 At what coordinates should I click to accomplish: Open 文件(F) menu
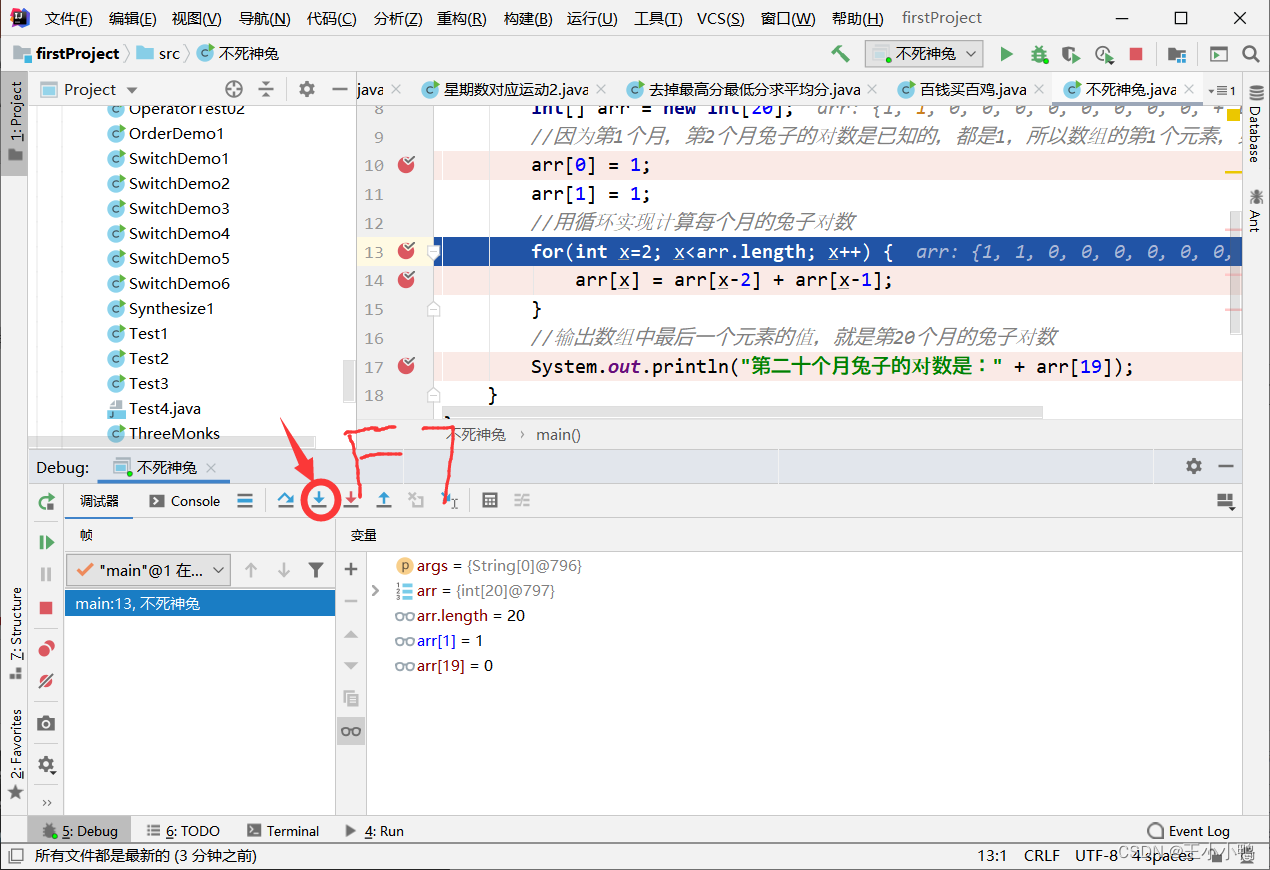click(69, 19)
